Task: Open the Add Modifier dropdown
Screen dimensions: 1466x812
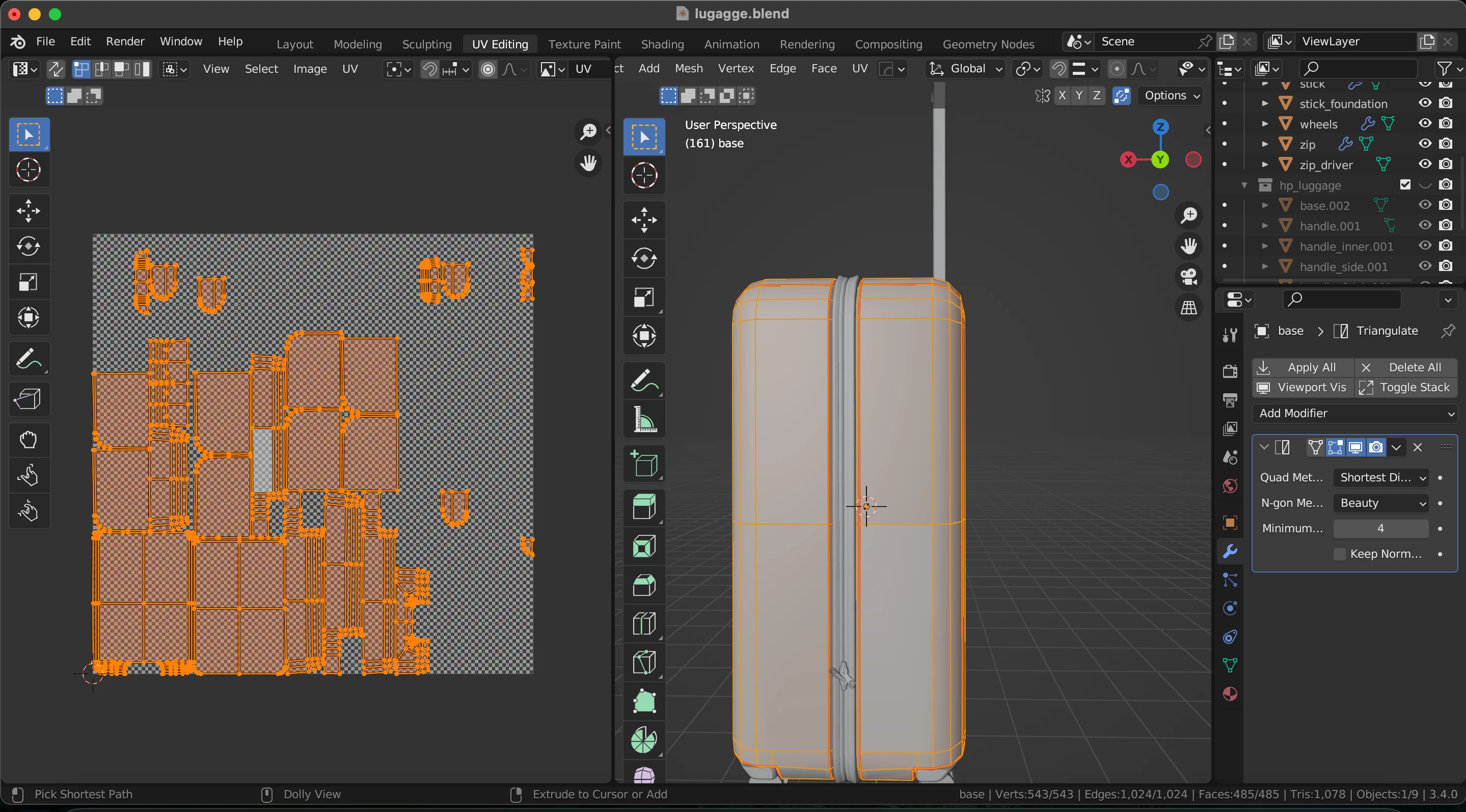Action: (1354, 413)
